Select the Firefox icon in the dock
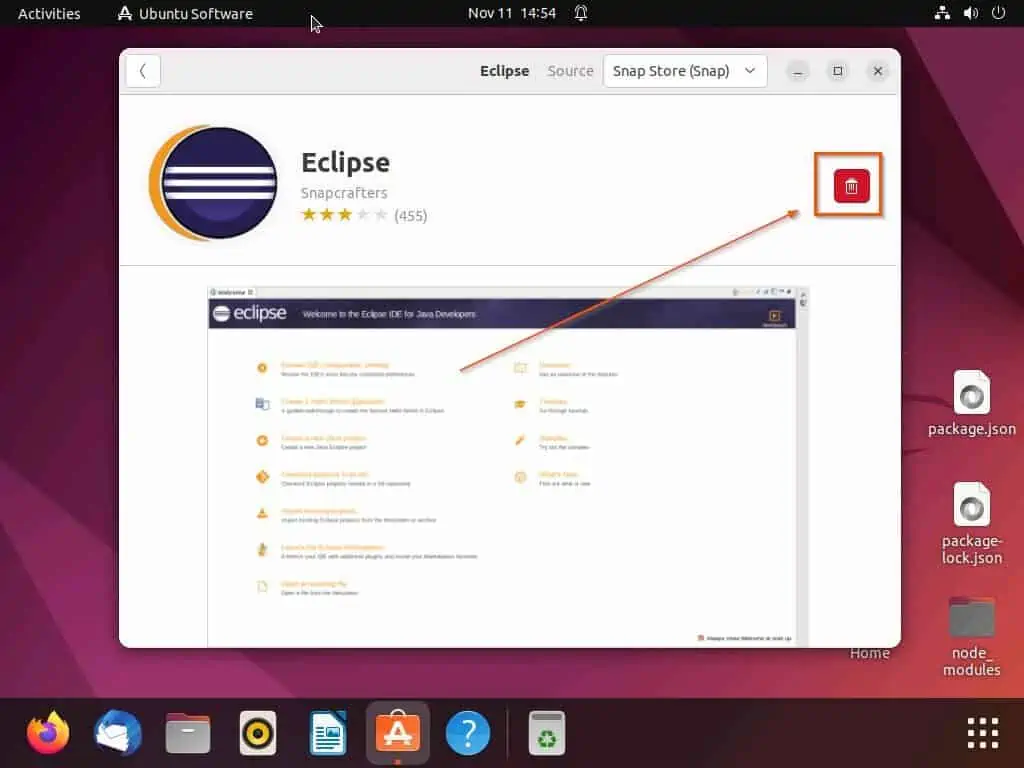This screenshot has width=1024, height=768. coord(47,732)
